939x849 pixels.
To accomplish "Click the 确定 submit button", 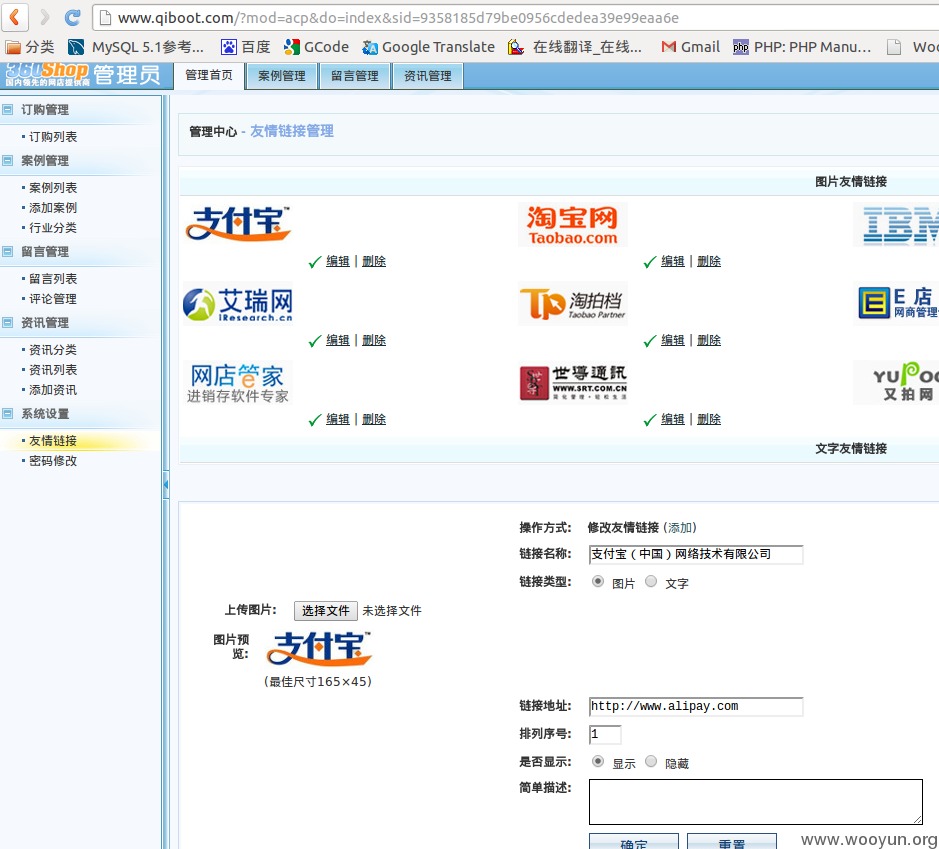I will coord(634,841).
